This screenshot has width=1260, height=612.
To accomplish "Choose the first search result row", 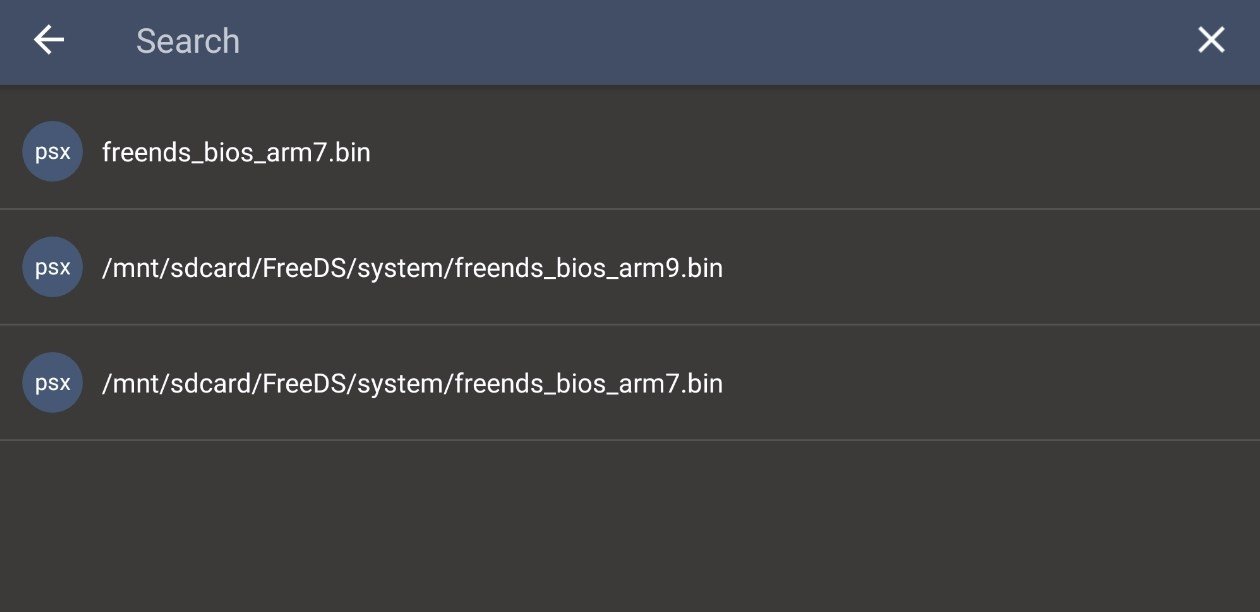I will [630, 152].
